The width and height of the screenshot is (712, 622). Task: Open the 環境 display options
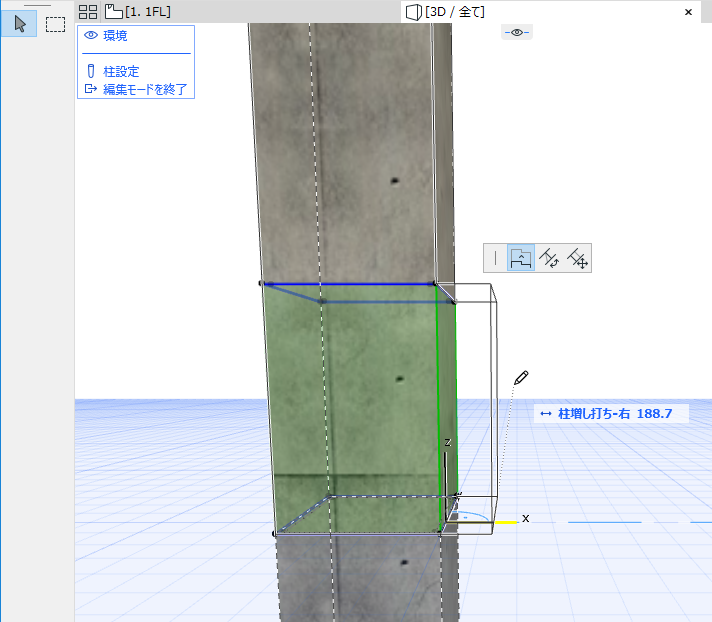115,36
